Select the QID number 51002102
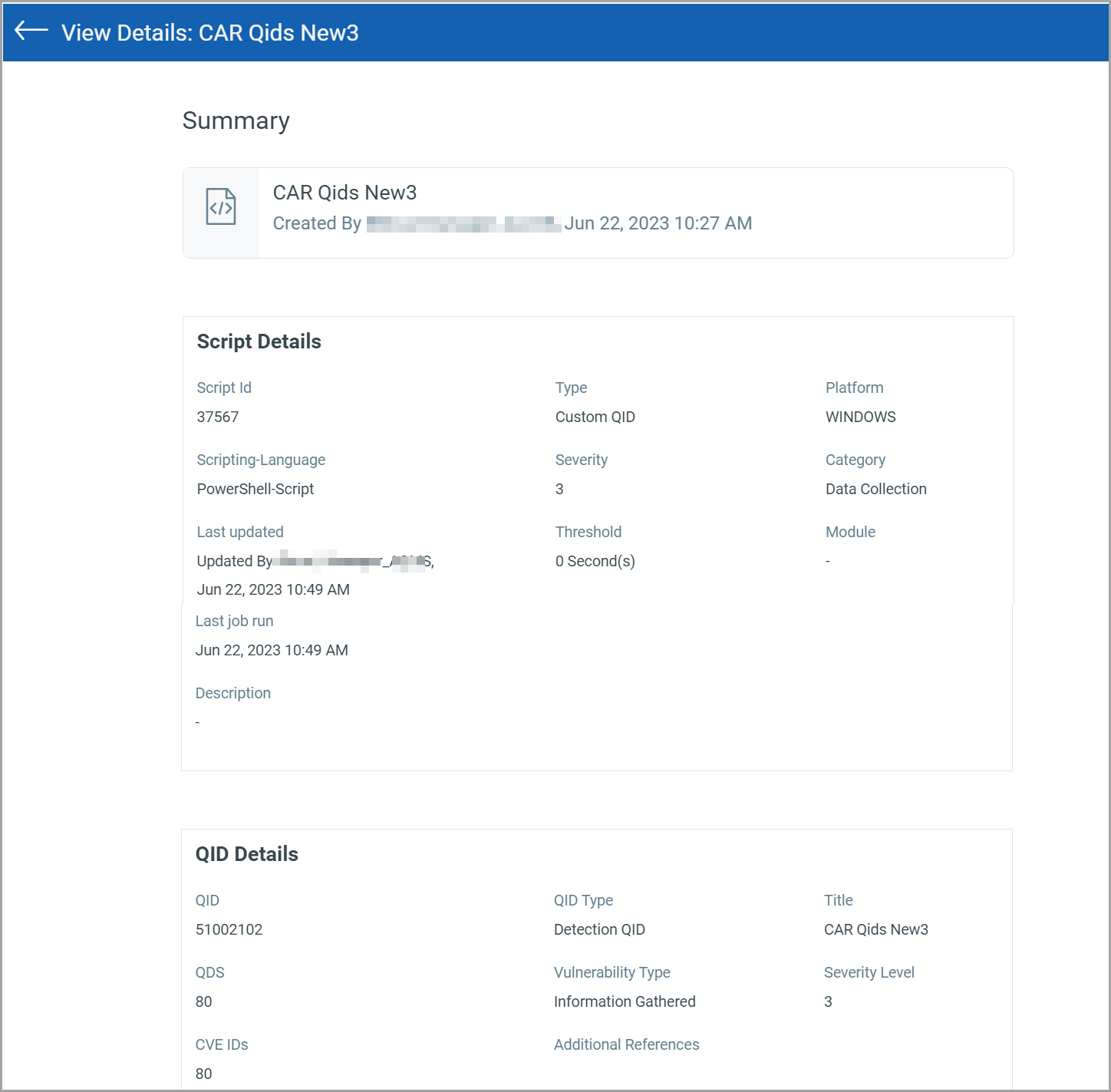Viewport: 1111px width, 1092px height. click(229, 929)
